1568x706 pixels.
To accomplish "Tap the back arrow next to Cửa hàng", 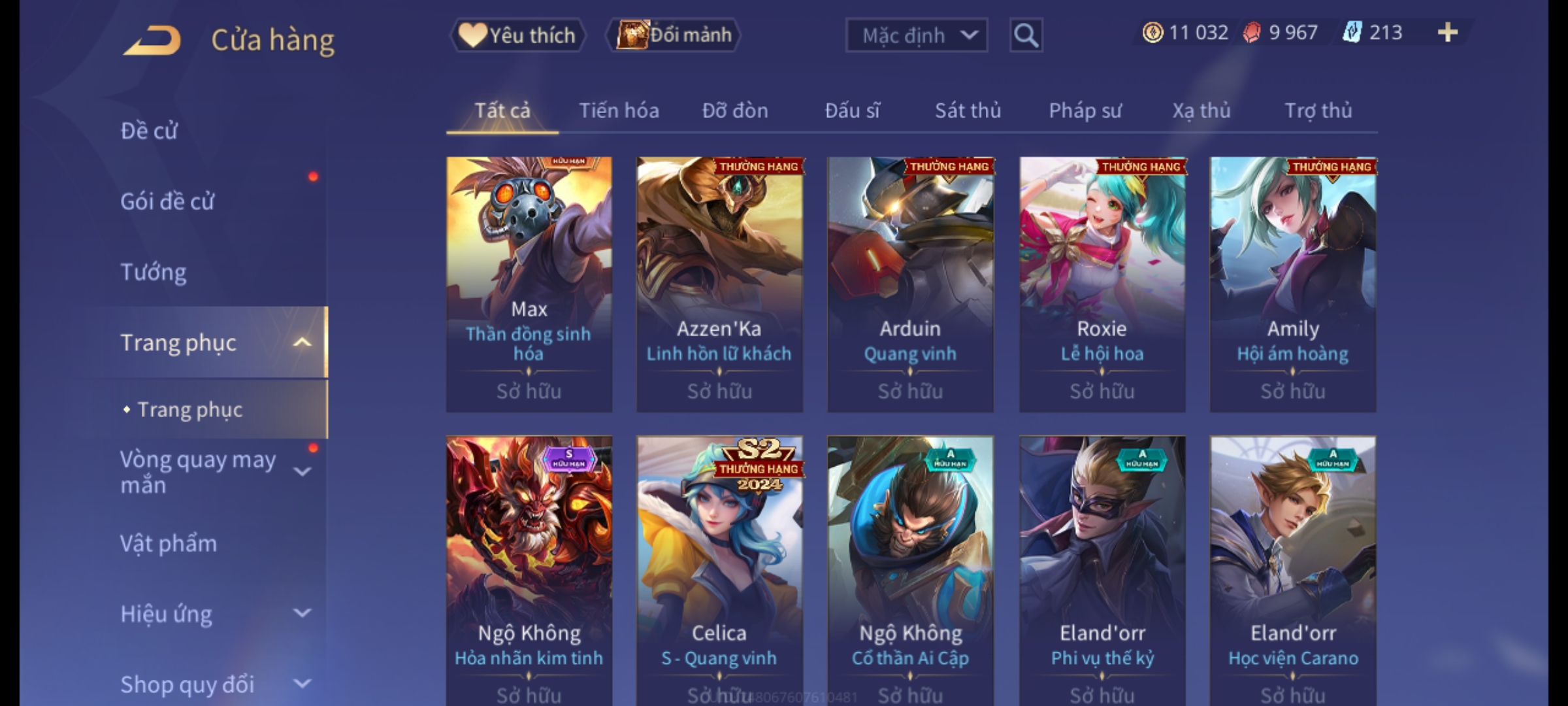I will pos(153,41).
